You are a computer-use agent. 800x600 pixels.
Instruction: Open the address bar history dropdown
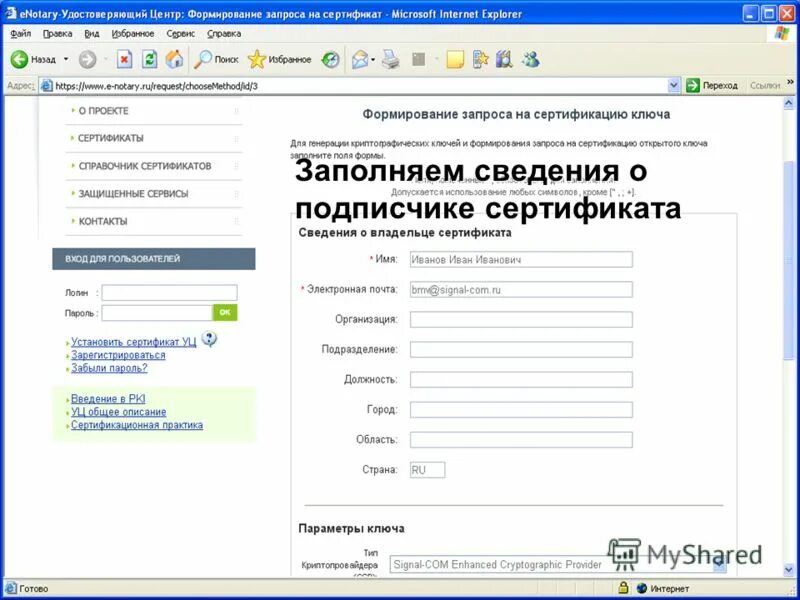tap(675, 84)
